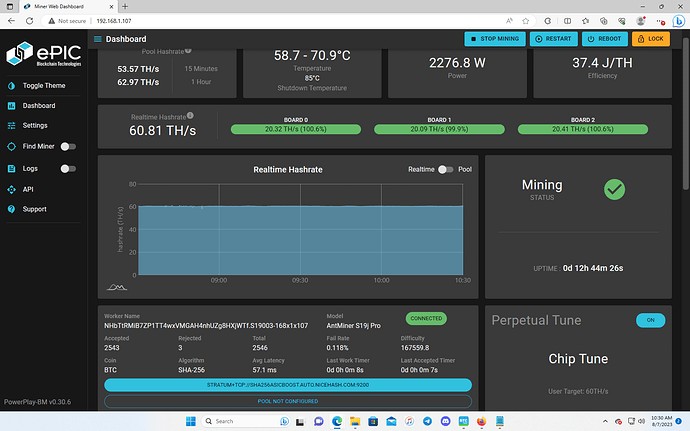Show hidden system tray icons chevron
This screenshot has height=431, width=690.
(x=605, y=421)
